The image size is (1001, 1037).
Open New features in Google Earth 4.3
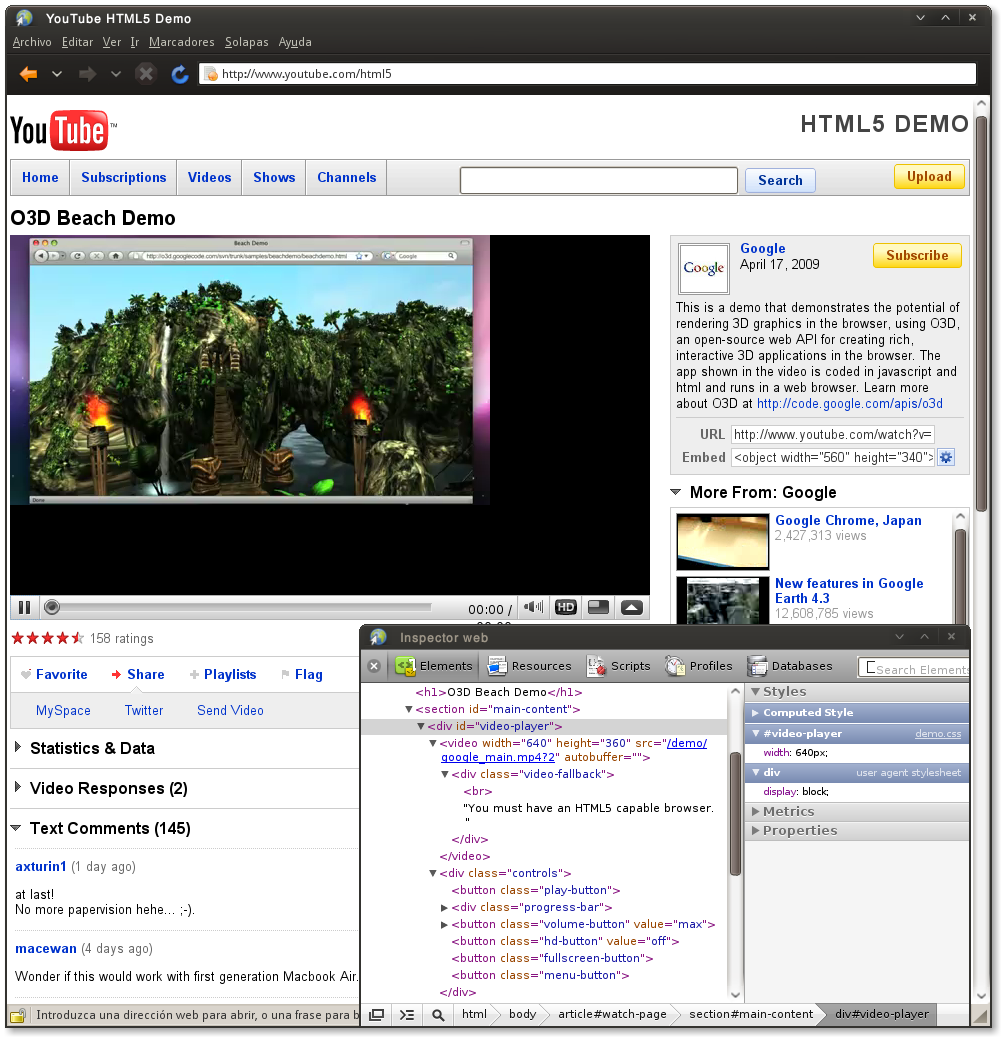pos(849,591)
